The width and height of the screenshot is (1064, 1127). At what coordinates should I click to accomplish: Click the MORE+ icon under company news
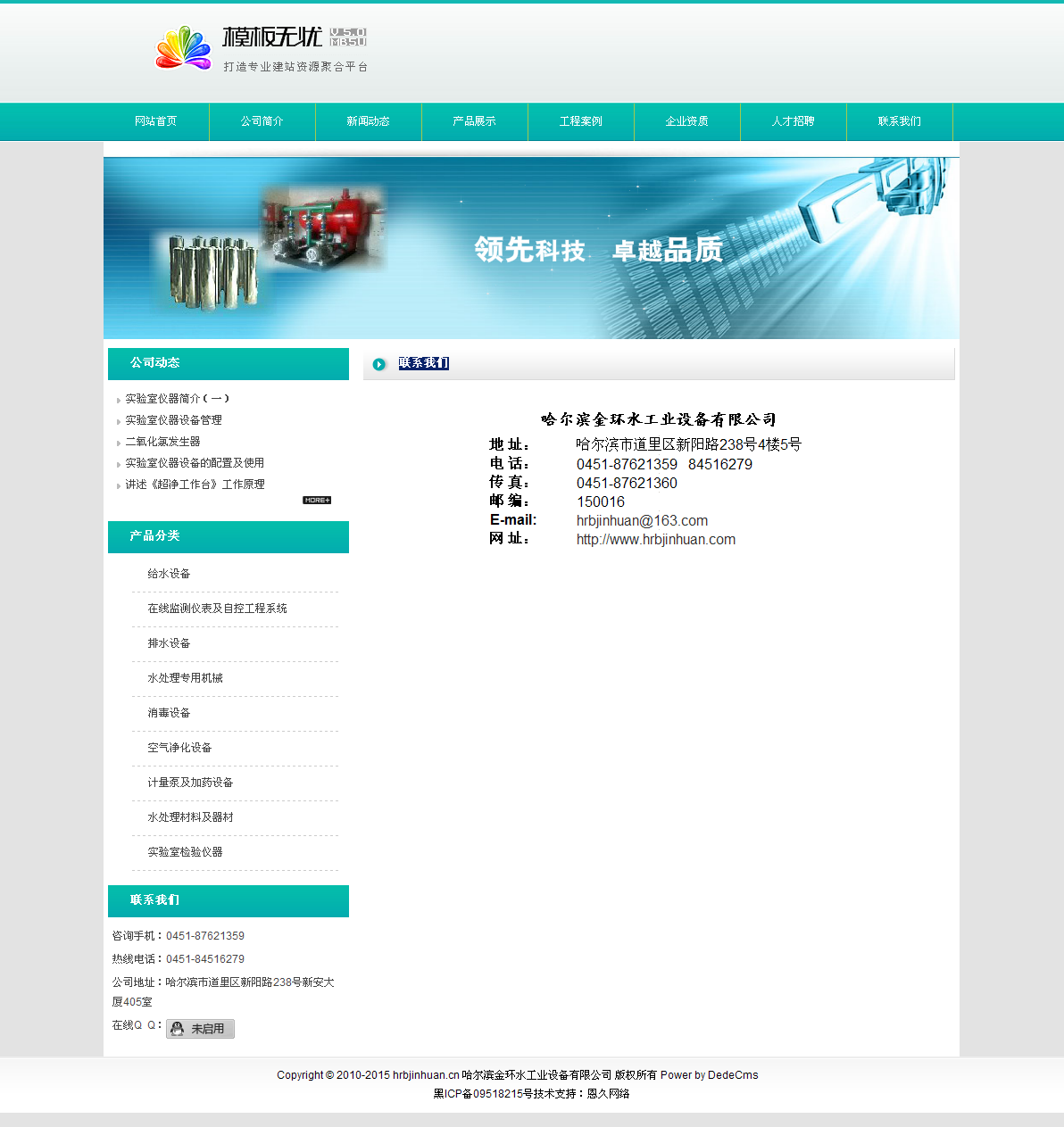click(317, 501)
